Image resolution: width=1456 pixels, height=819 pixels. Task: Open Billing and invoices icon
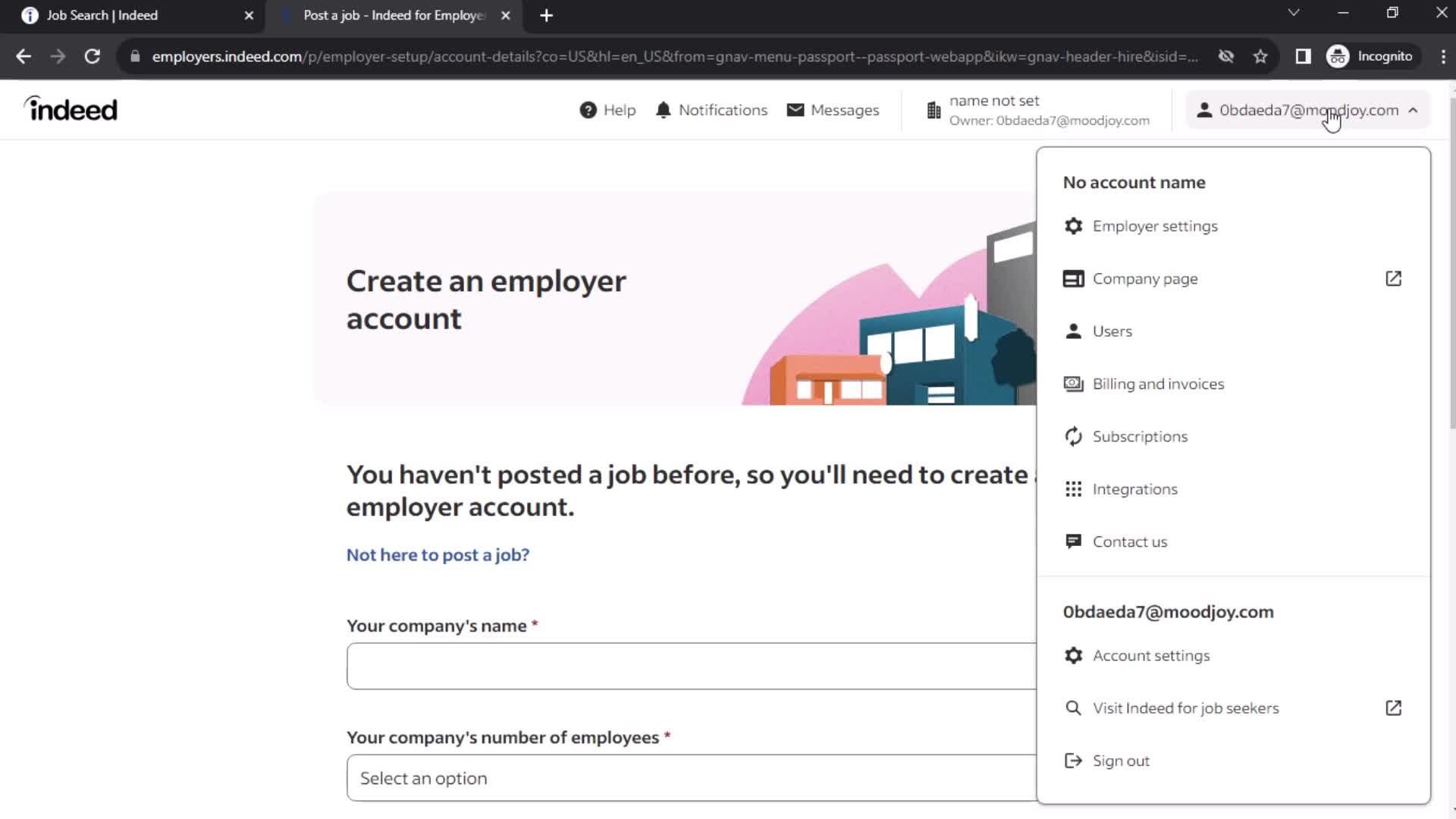[x=1072, y=384]
